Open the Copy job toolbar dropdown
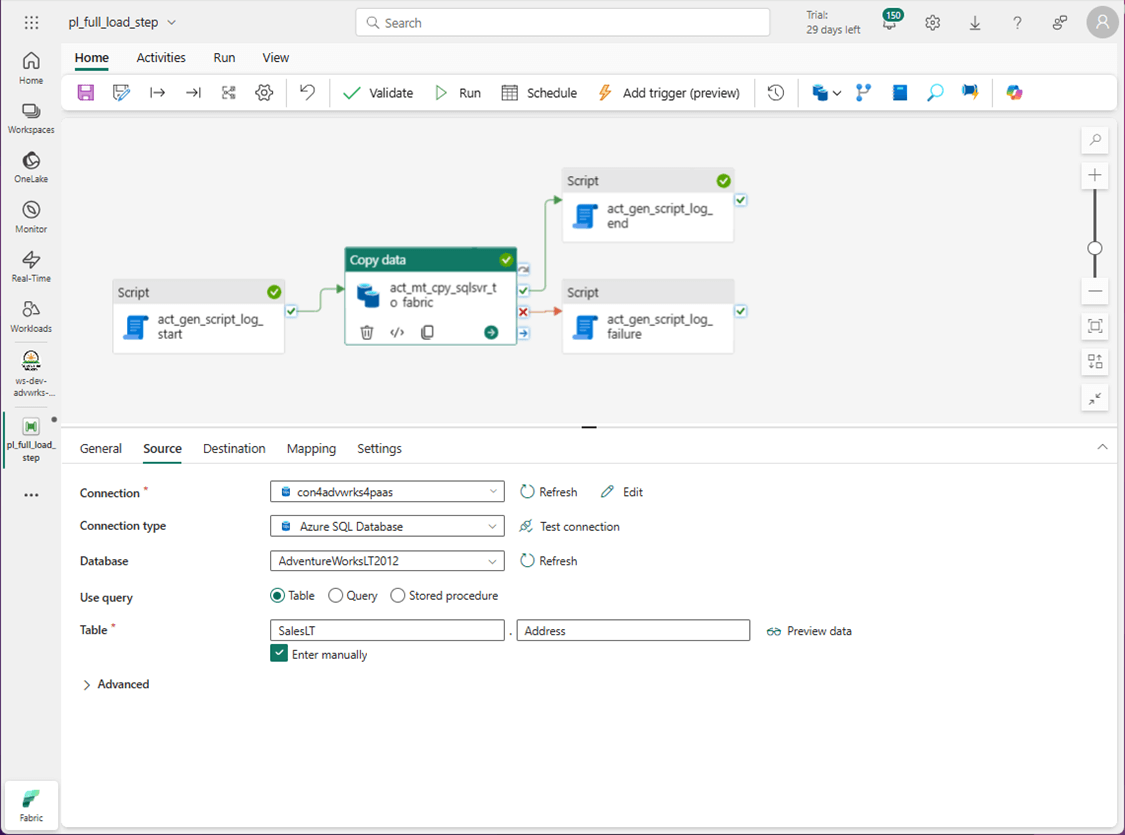The width and height of the screenshot is (1125, 835). (826, 93)
